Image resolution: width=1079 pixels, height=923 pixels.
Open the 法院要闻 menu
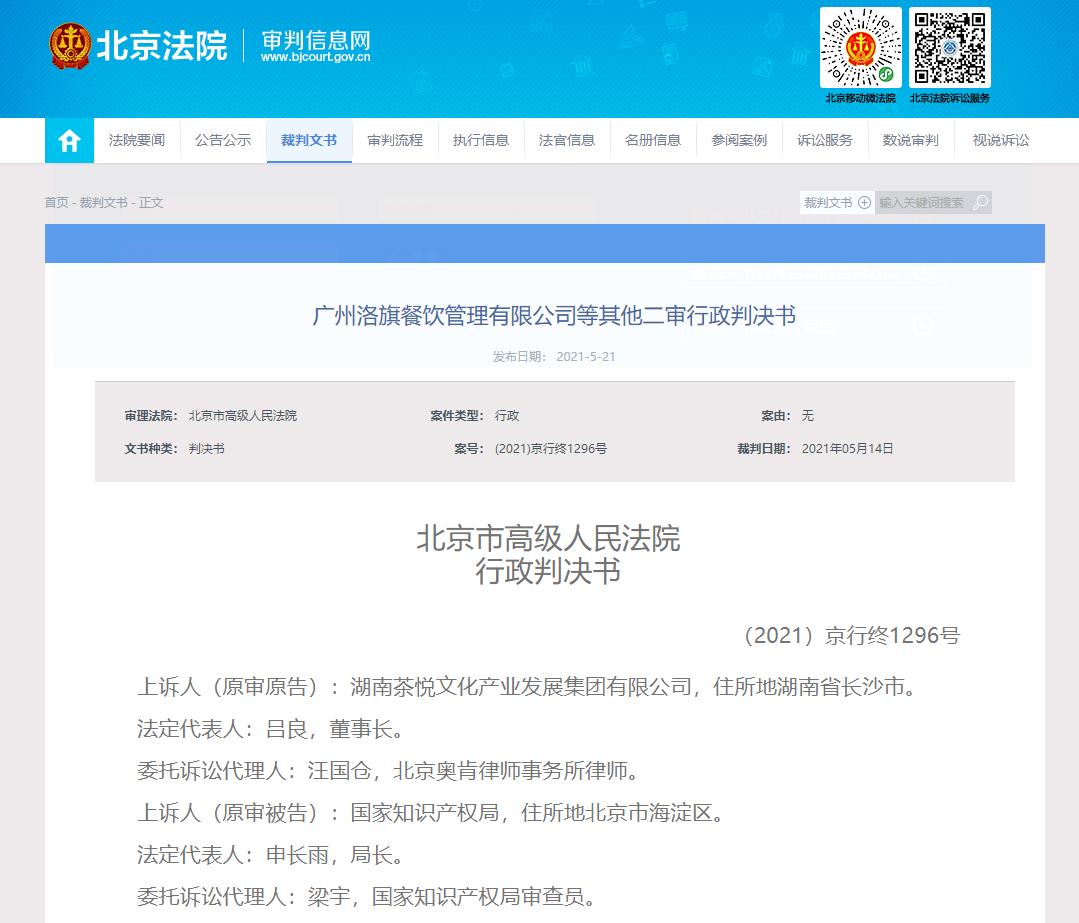click(x=137, y=140)
